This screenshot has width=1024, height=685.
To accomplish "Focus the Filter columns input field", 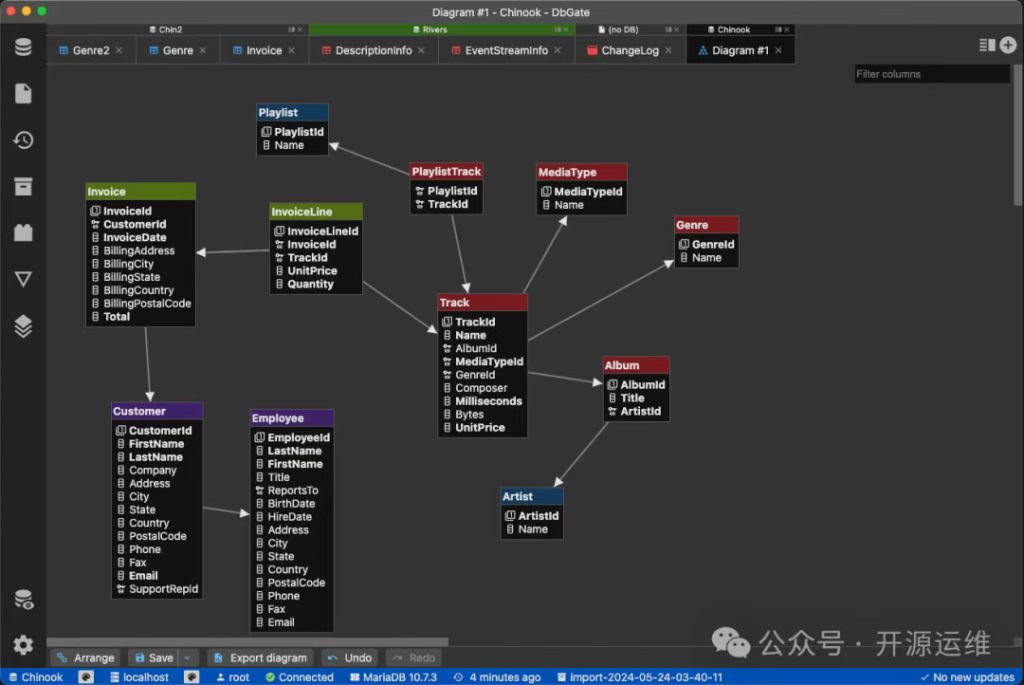I will pyautogui.click(x=930, y=74).
